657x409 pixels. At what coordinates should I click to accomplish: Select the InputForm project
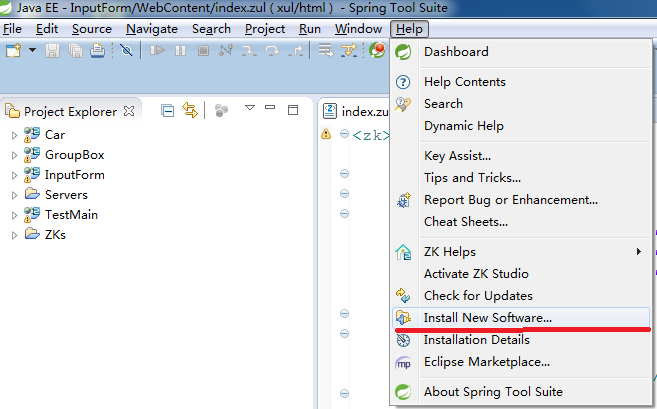pyautogui.click(x=75, y=175)
